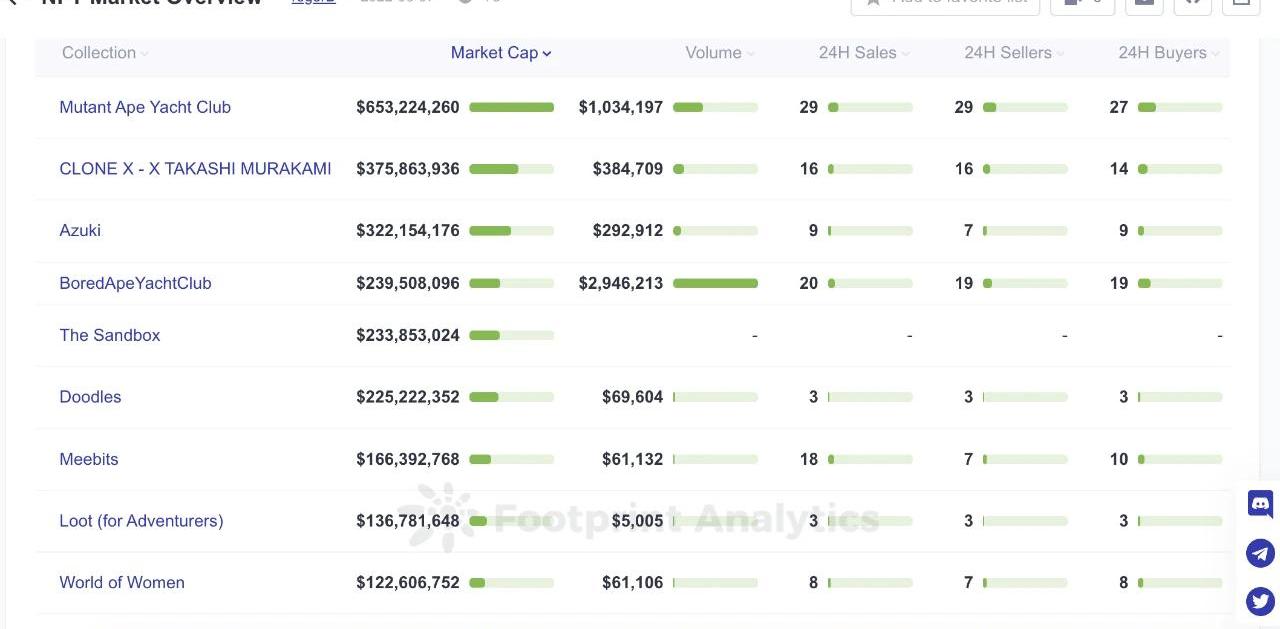
Task: Select Meebits 24H Buyers count 10
Action: (1119, 459)
